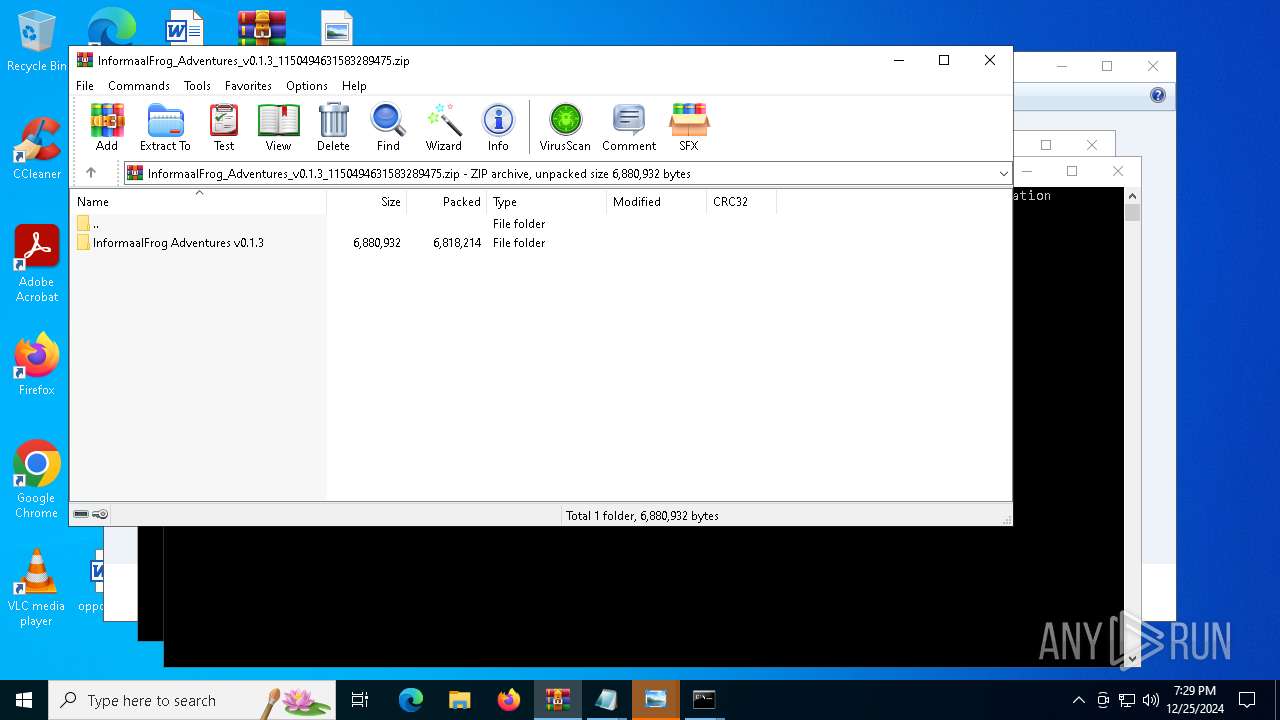Open Firefox from the taskbar
This screenshot has width=1280, height=720.
click(508, 700)
